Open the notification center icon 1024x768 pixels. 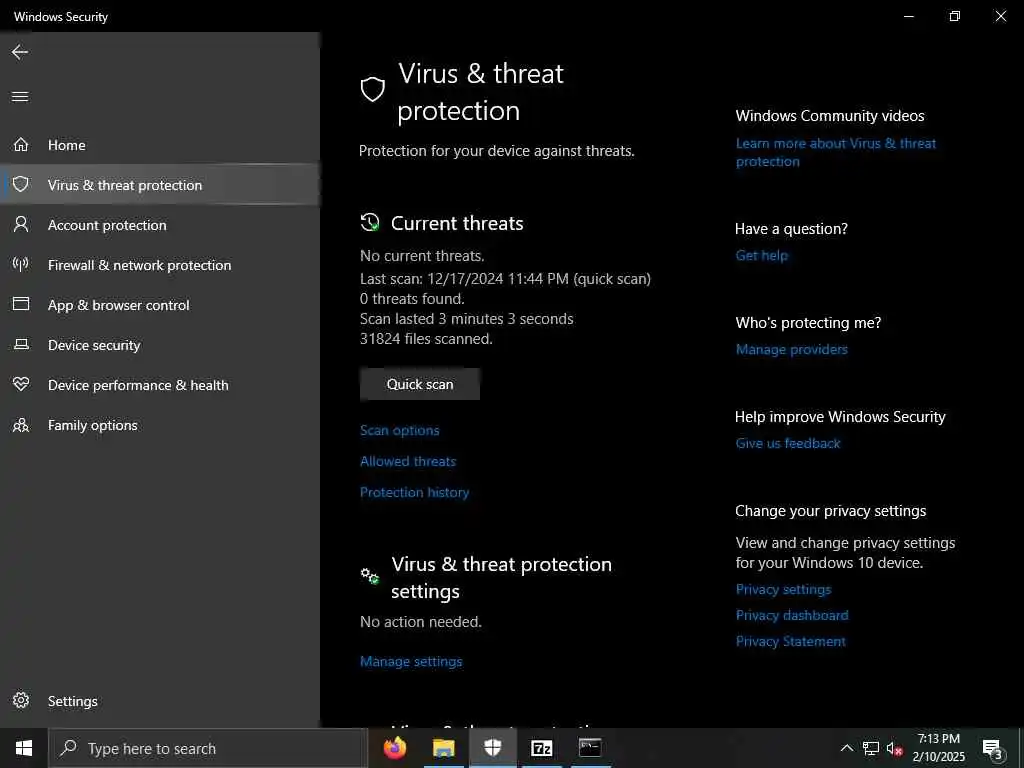(993, 749)
